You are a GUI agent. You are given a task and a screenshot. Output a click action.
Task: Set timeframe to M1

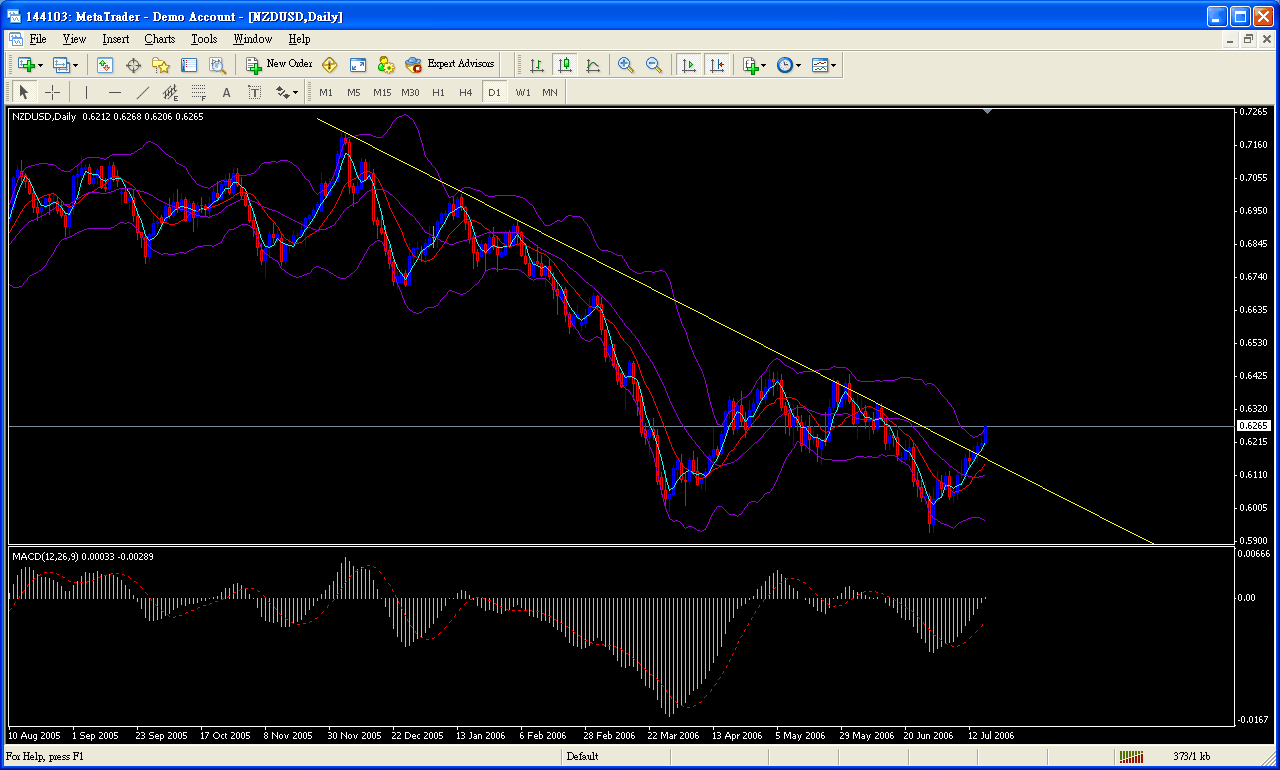(326, 92)
